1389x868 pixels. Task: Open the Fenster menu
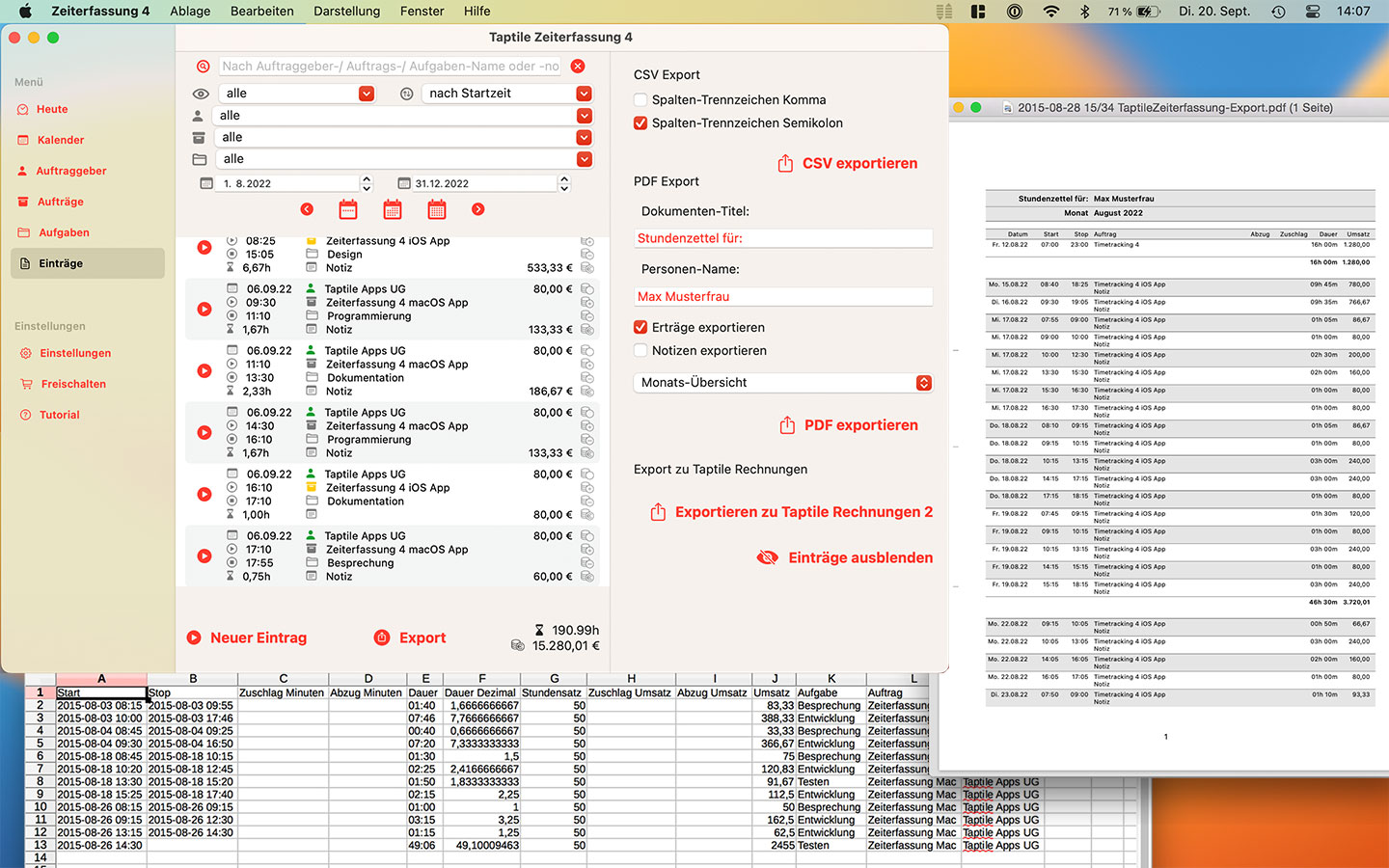422,12
